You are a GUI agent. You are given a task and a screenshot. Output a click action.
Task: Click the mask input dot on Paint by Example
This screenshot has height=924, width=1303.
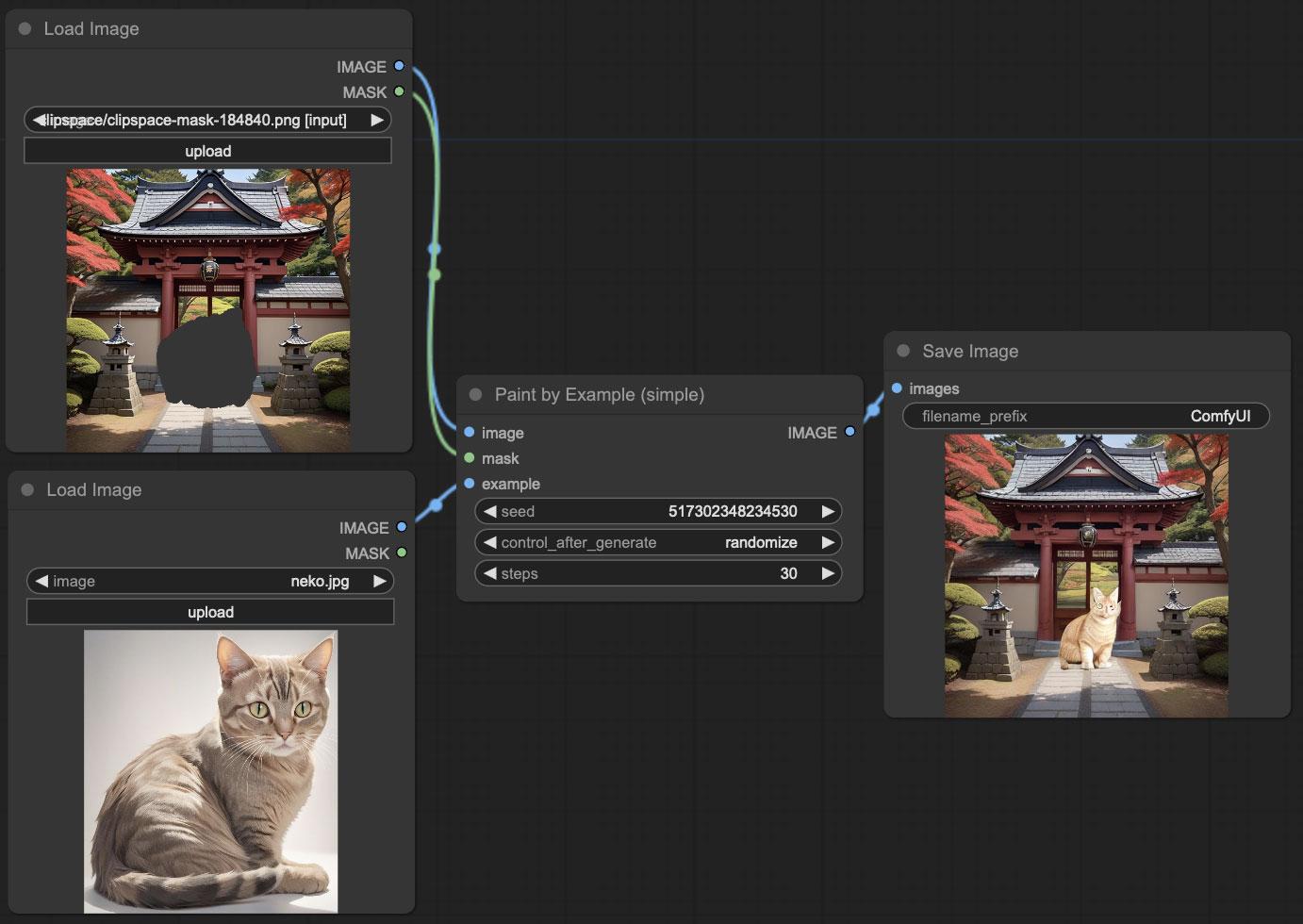click(469, 458)
